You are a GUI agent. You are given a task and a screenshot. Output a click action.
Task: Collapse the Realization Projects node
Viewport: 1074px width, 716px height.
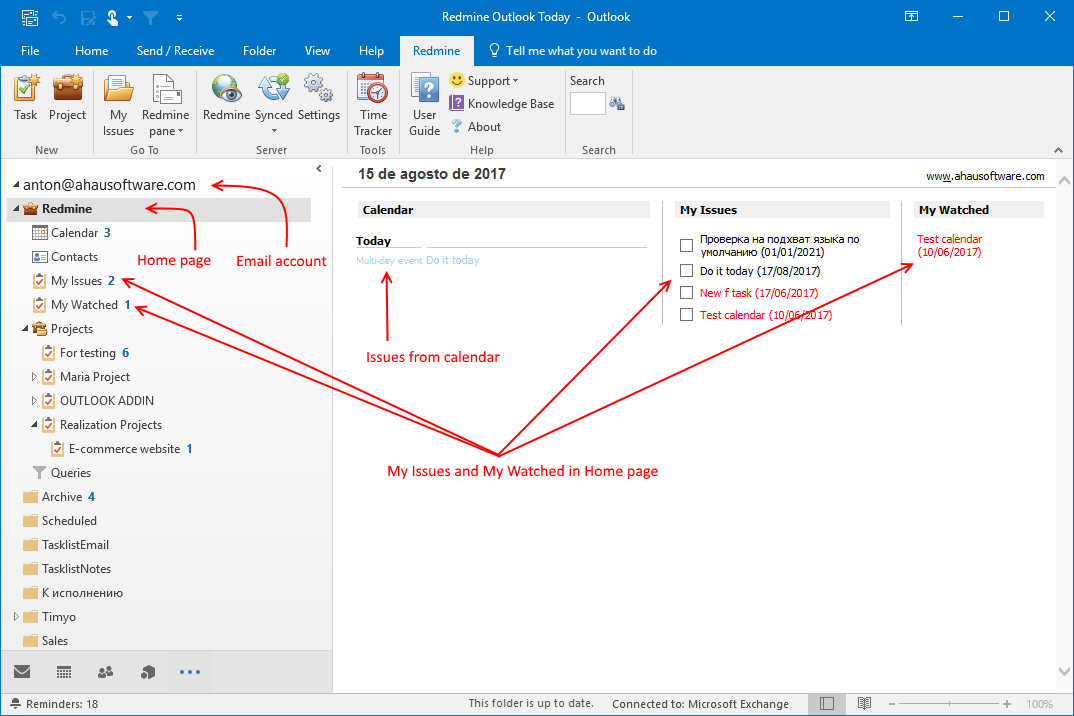pyautogui.click(x=34, y=425)
